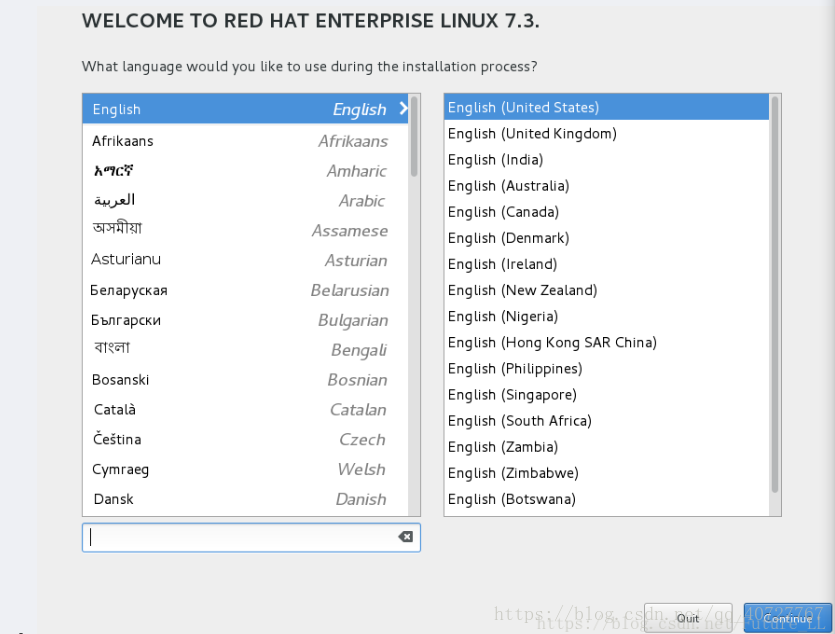This screenshot has height=634, width=835.
Task: Select Dansk language
Action: pyautogui.click(x=245, y=499)
